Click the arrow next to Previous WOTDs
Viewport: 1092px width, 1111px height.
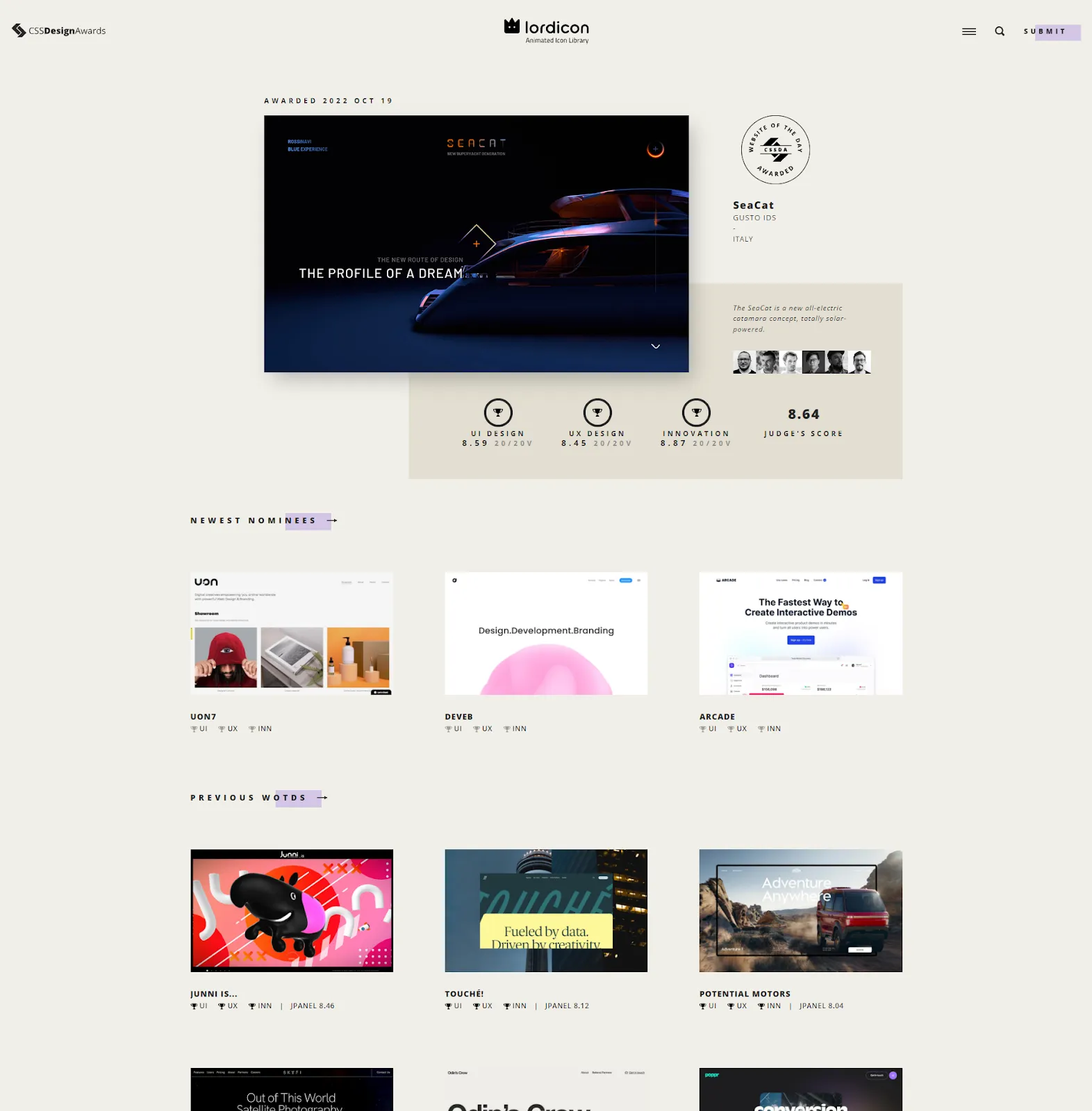tap(322, 797)
